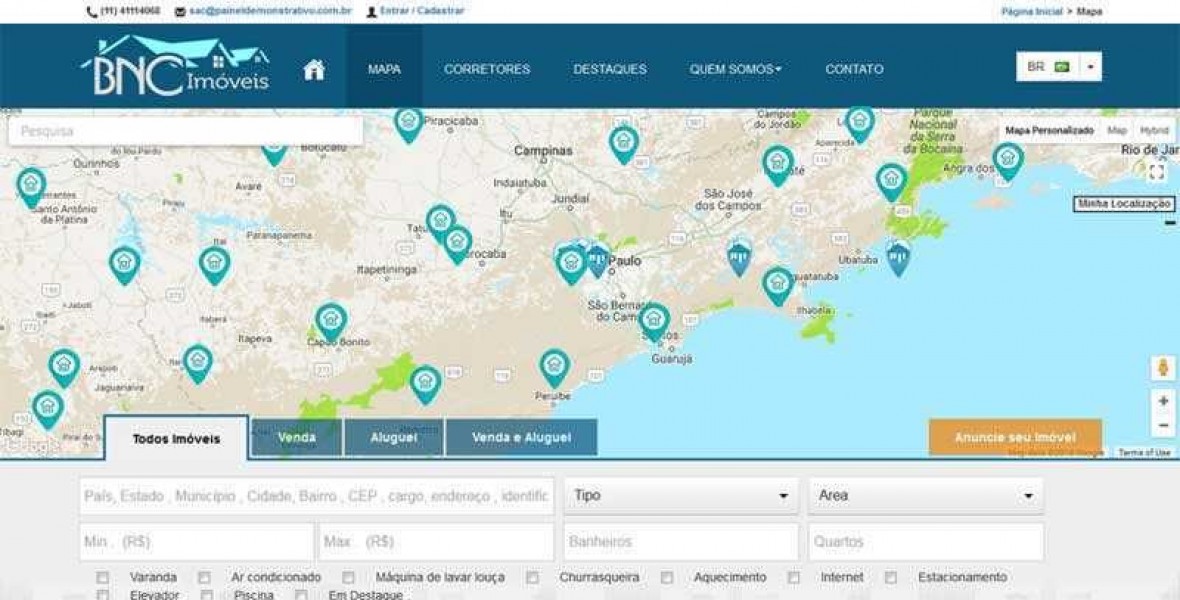Open the house marker above Peruíbe
The width and height of the screenshot is (1180, 600).
pyautogui.click(x=555, y=367)
